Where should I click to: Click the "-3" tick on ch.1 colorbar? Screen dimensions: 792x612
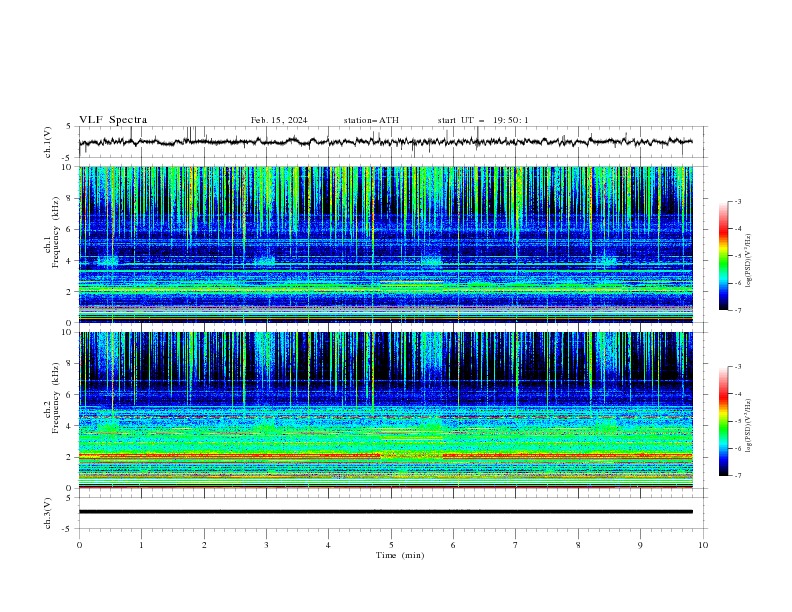[737, 201]
